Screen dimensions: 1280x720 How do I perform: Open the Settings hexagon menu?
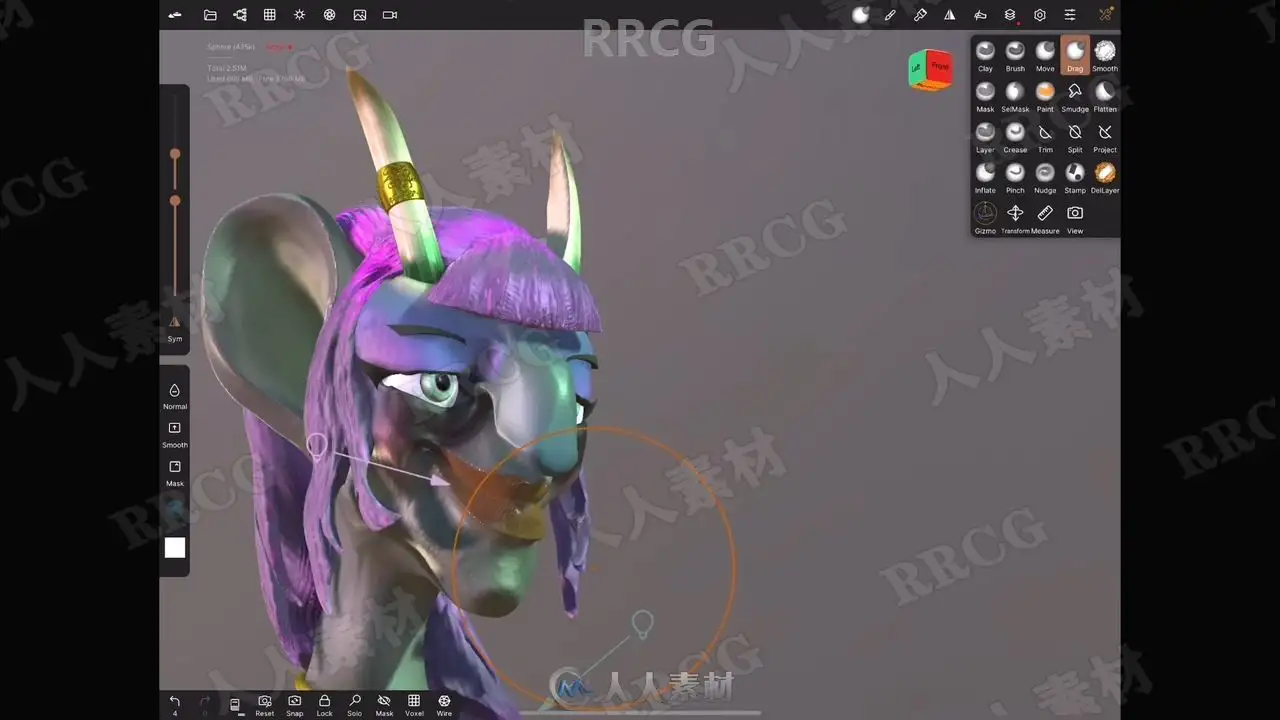coord(1040,15)
